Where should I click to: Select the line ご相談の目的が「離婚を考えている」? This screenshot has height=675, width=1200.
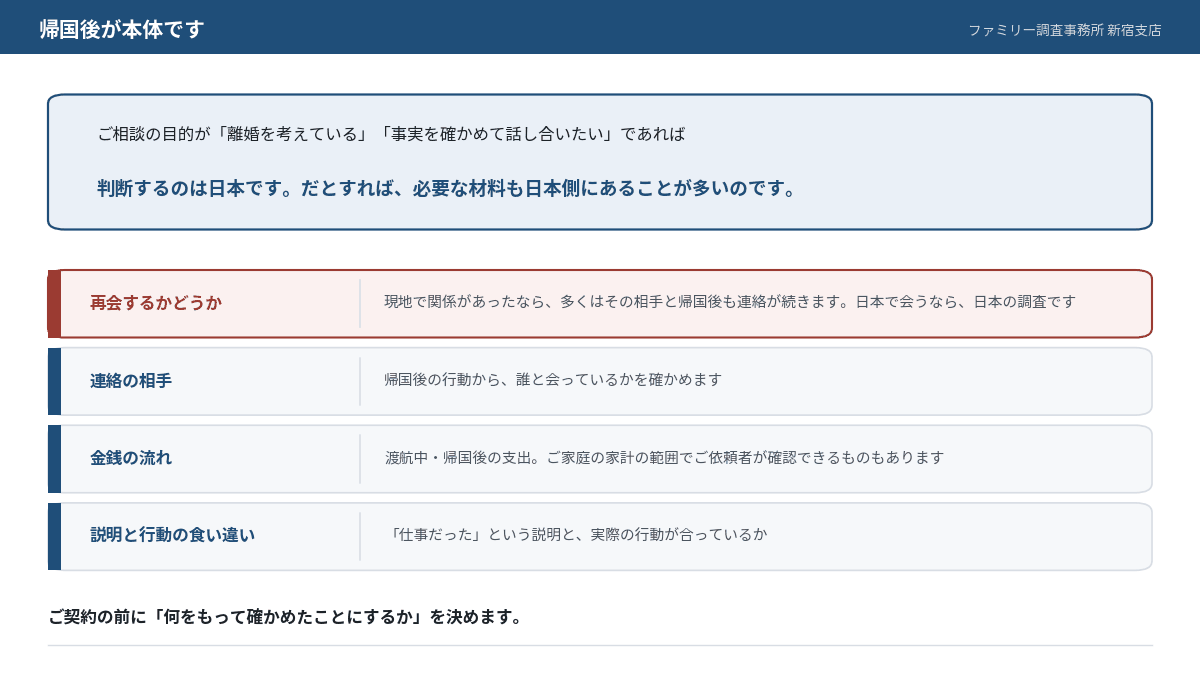pyautogui.click(x=391, y=134)
